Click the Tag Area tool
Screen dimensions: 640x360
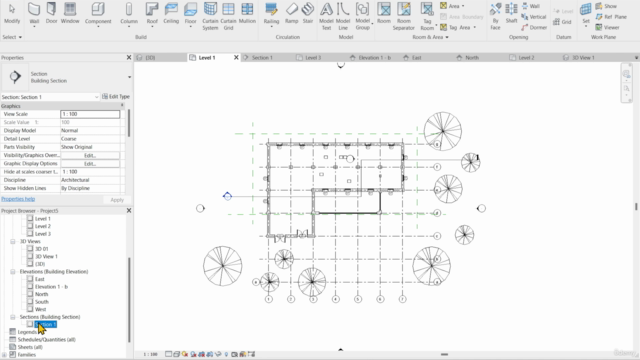coord(458,27)
